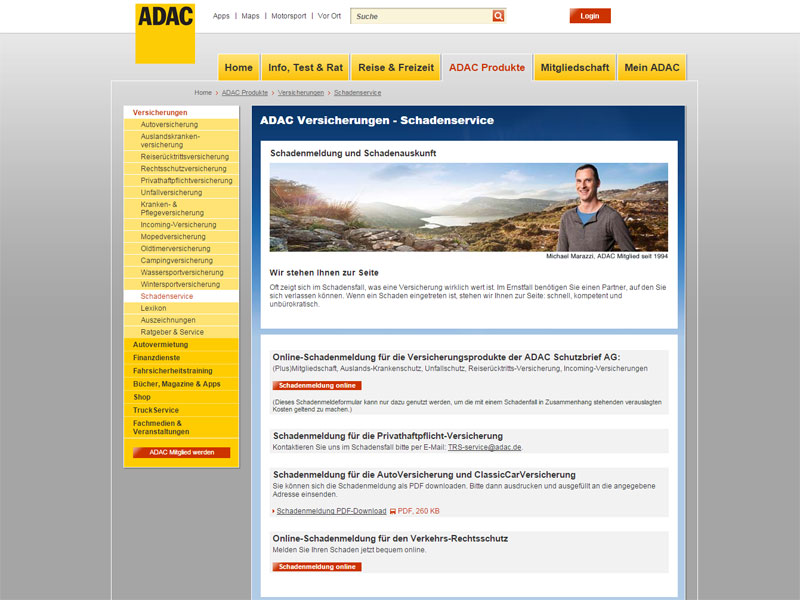Click ADAC Mitglied werden button

[181, 453]
